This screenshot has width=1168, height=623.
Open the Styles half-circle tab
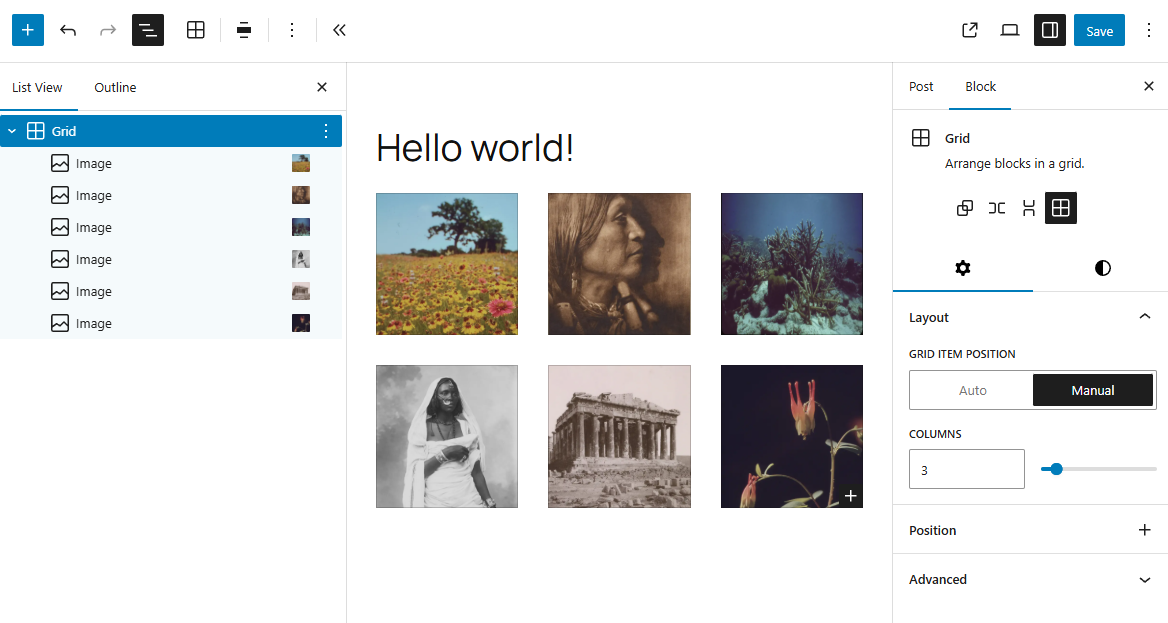pyautogui.click(x=1102, y=268)
